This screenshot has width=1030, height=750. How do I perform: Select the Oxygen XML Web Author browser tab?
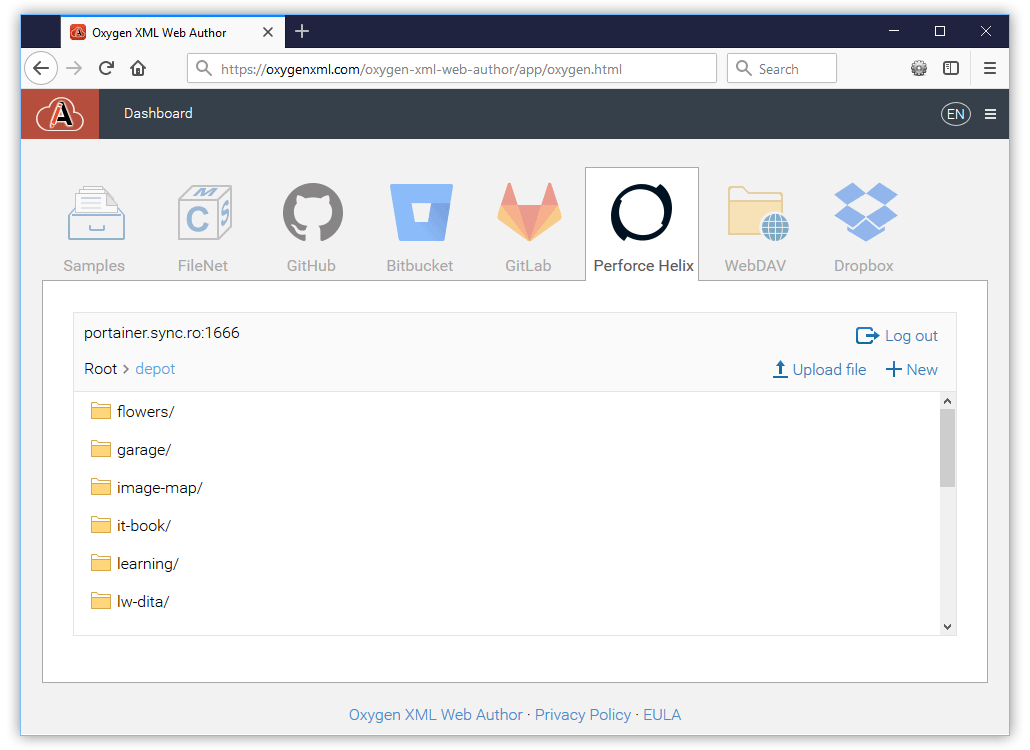[x=173, y=32]
